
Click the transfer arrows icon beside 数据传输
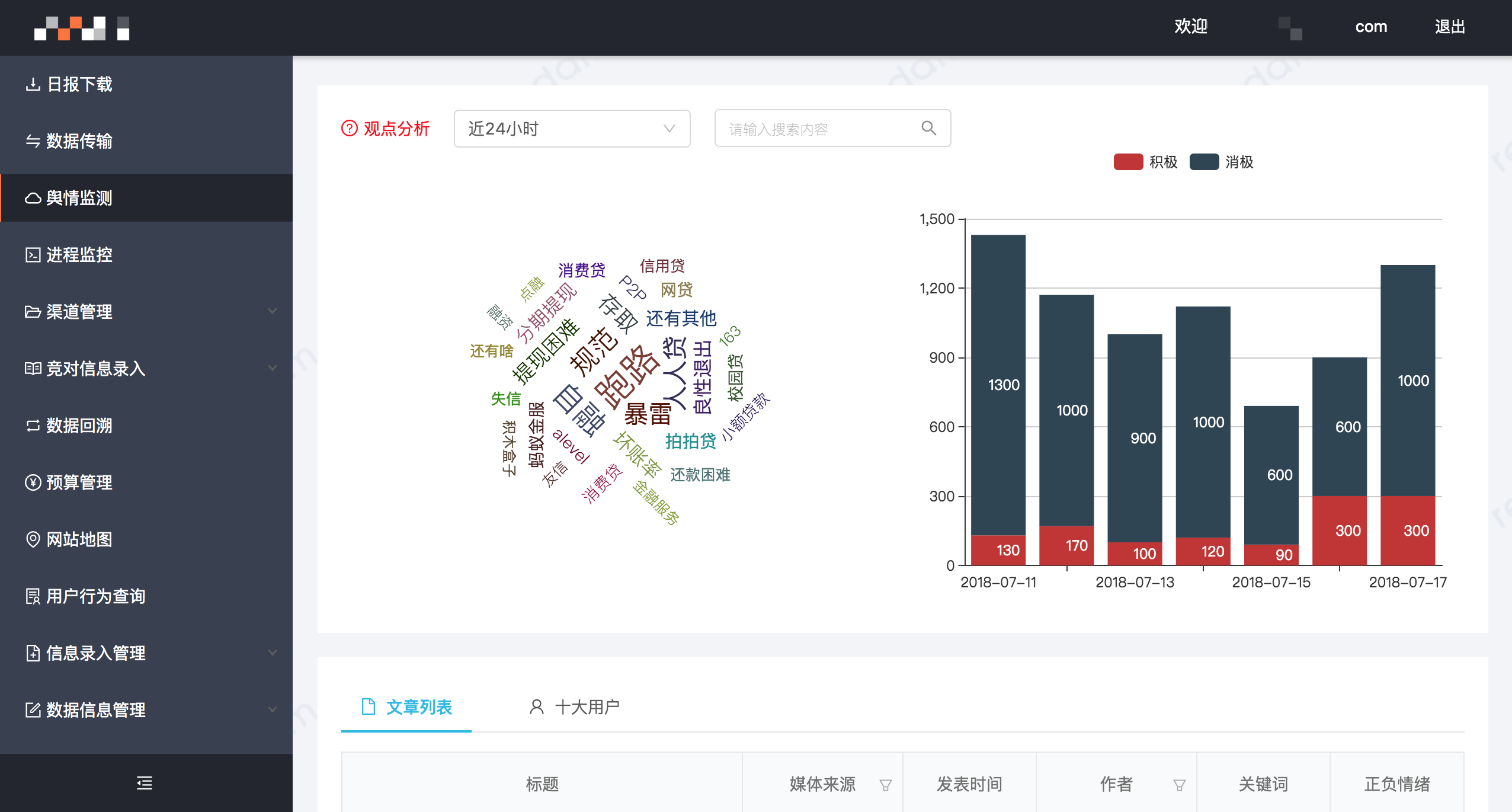click(33, 141)
